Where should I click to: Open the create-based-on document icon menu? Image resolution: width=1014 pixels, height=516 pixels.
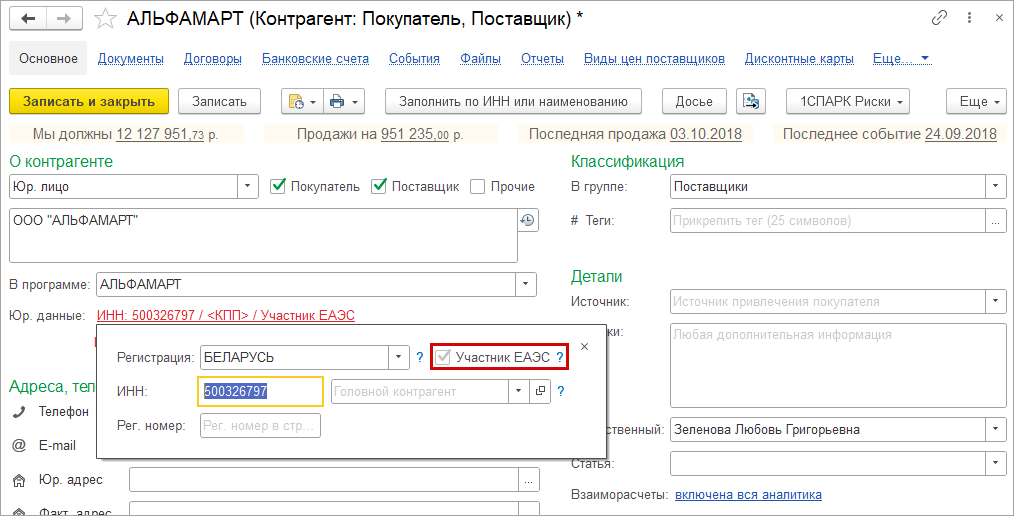(302, 102)
